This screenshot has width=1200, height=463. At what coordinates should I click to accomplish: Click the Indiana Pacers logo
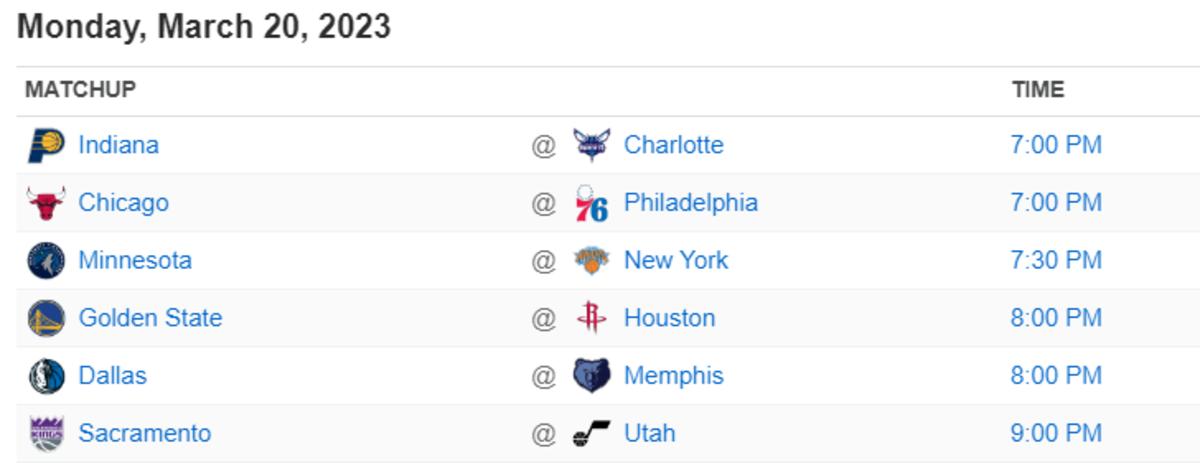point(46,145)
